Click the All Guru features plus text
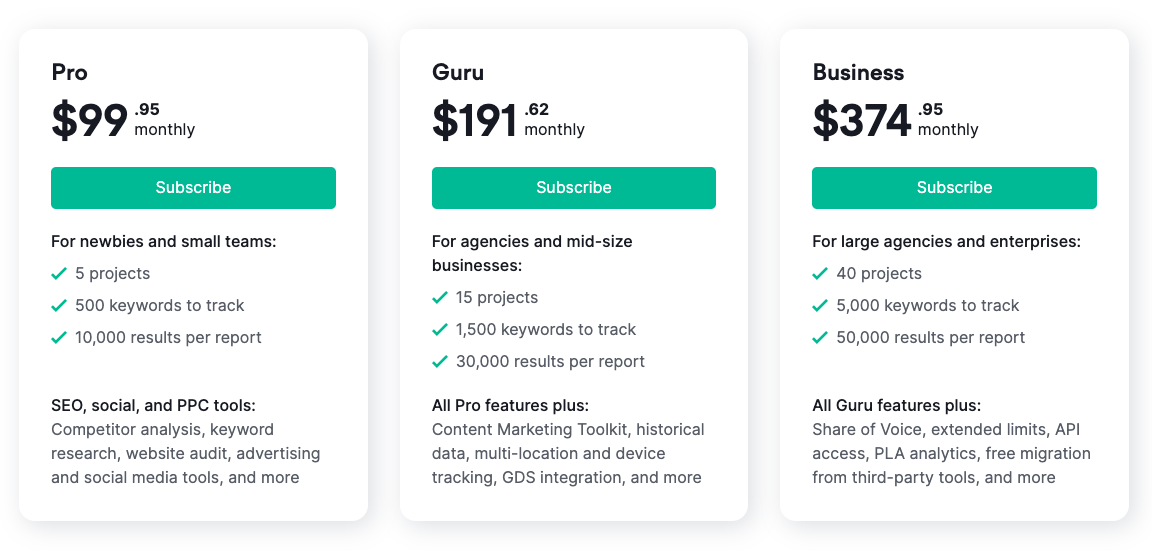Viewport: 1152px width, 551px height. [x=896, y=406]
